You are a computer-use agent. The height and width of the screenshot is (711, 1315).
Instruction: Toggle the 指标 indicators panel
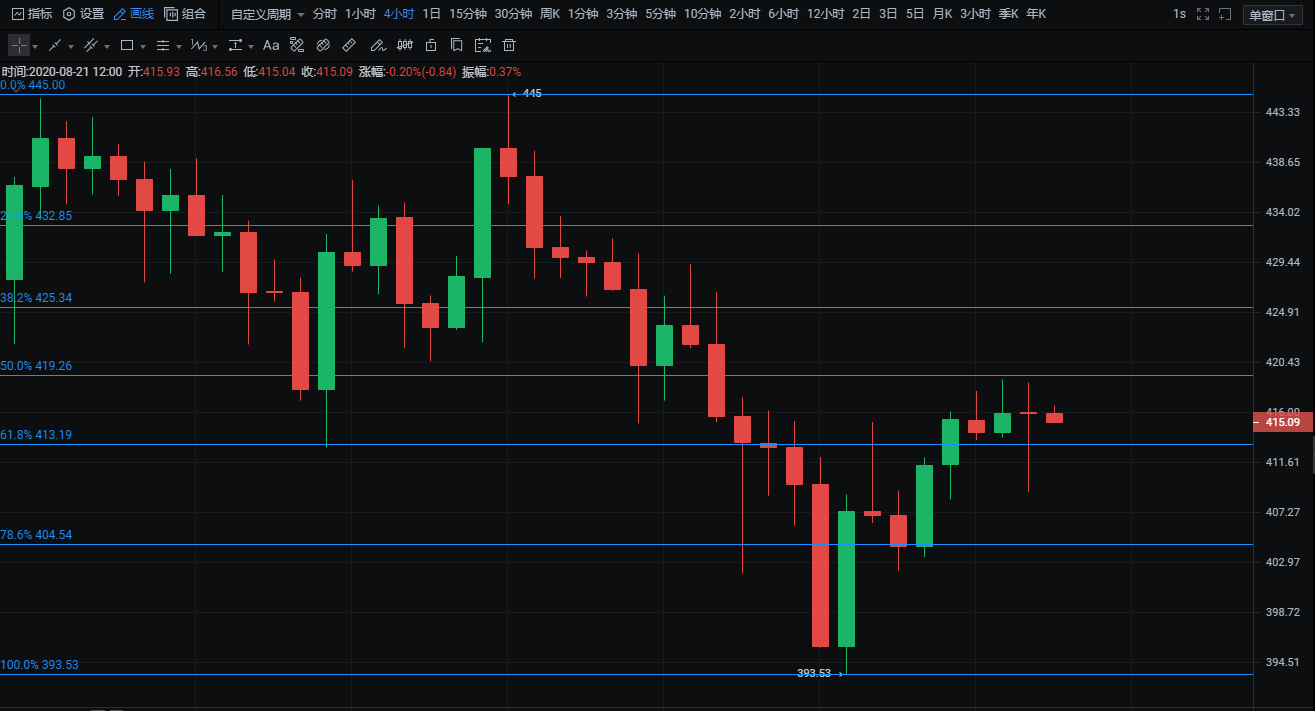pos(32,14)
